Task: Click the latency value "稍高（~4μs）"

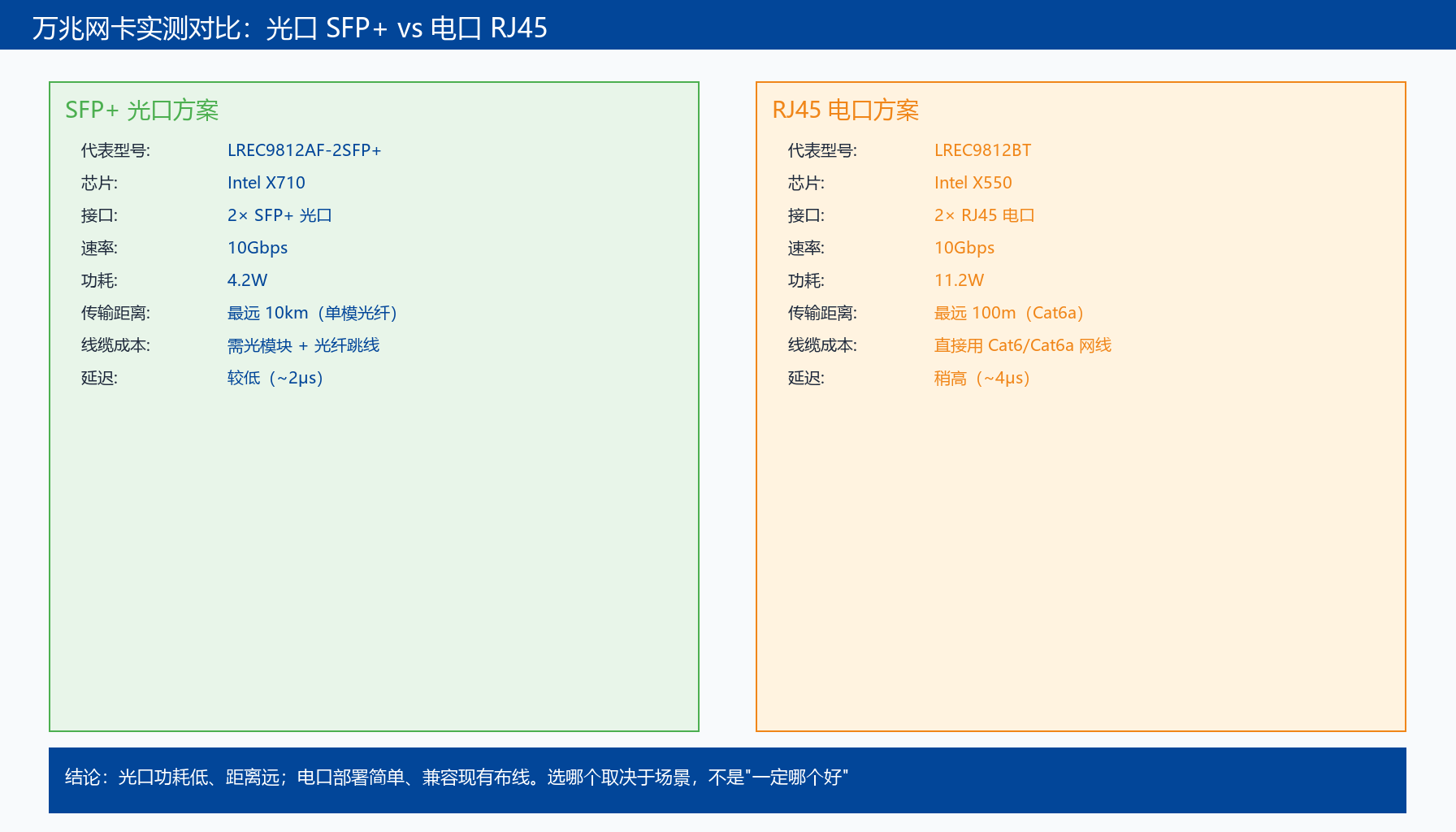Action: (x=982, y=378)
